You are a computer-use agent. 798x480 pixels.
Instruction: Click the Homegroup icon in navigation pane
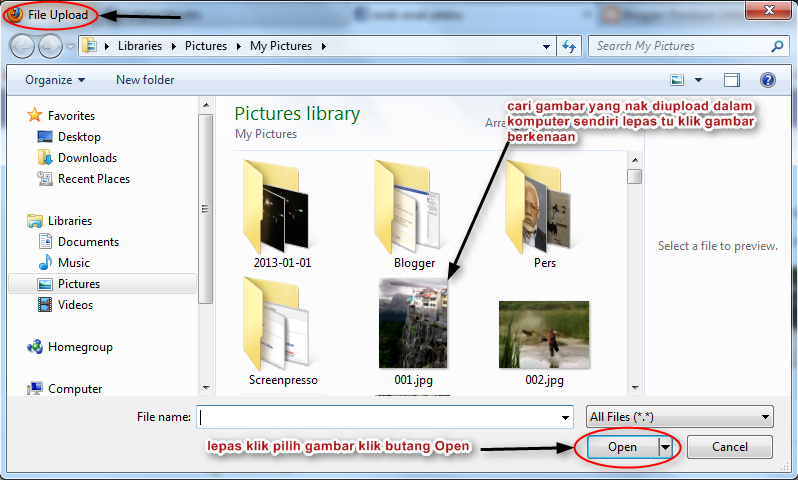coord(35,347)
